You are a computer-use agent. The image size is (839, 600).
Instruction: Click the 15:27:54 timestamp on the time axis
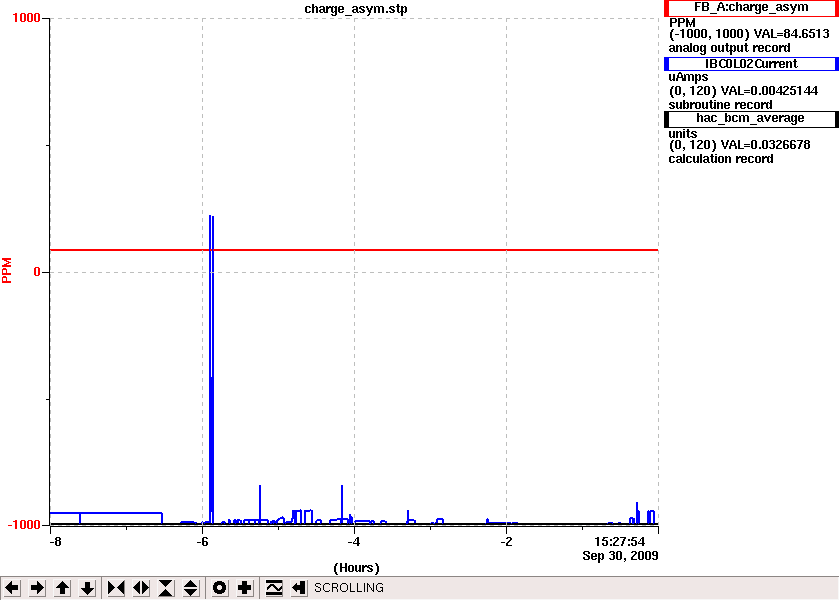tap(619, 542)
